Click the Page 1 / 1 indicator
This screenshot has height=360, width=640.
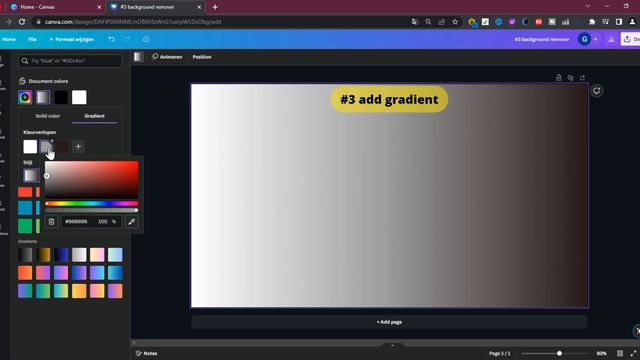coord(500,353)
